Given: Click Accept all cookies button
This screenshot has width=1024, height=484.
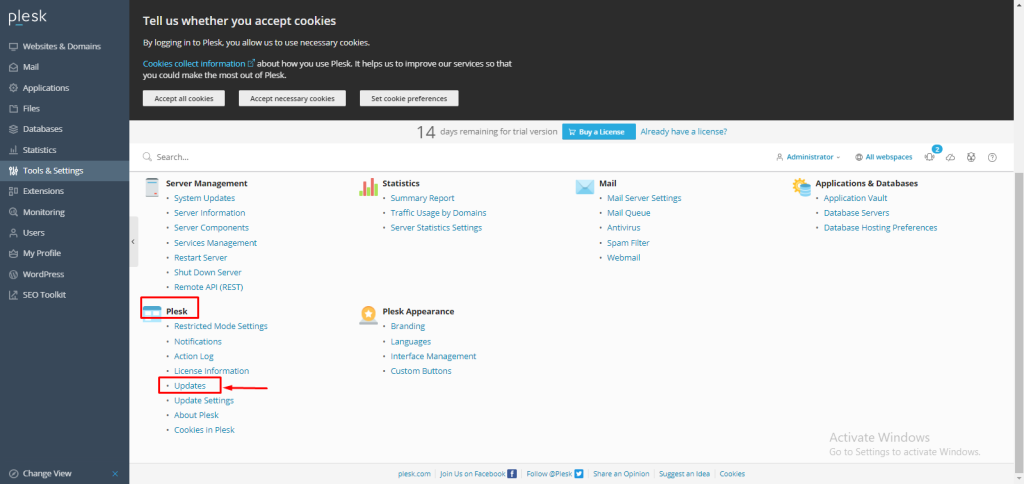Looking at the screenshot, I should pyautogui.click(x=184, y=98).
